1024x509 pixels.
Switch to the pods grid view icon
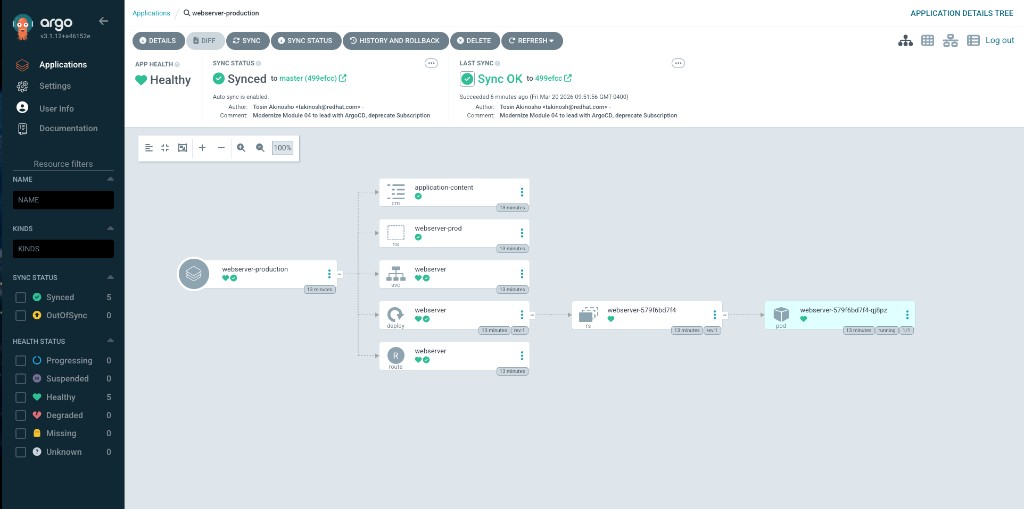[928, 40]
